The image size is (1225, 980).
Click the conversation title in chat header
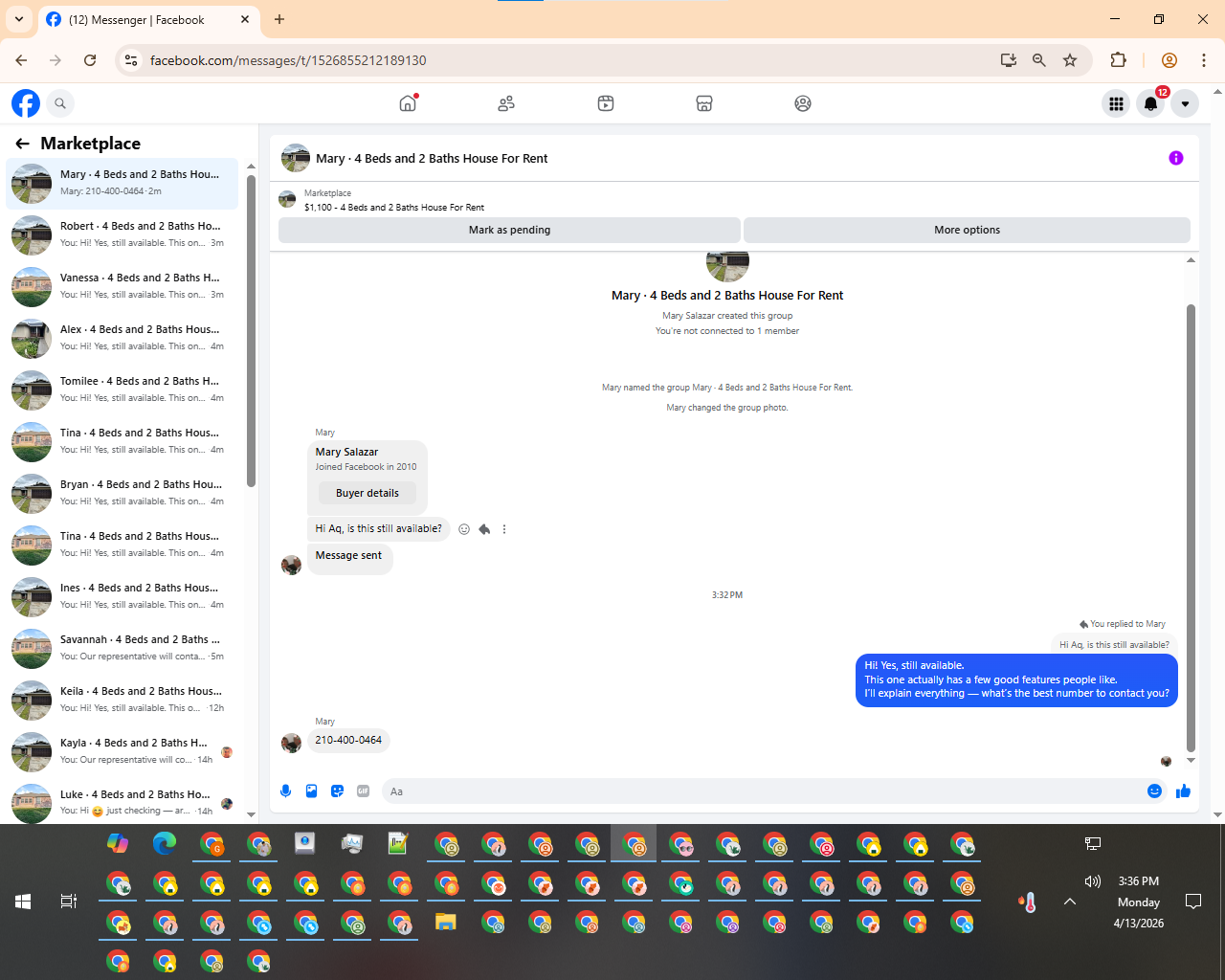pyautogui.click(x=432, y=158)
